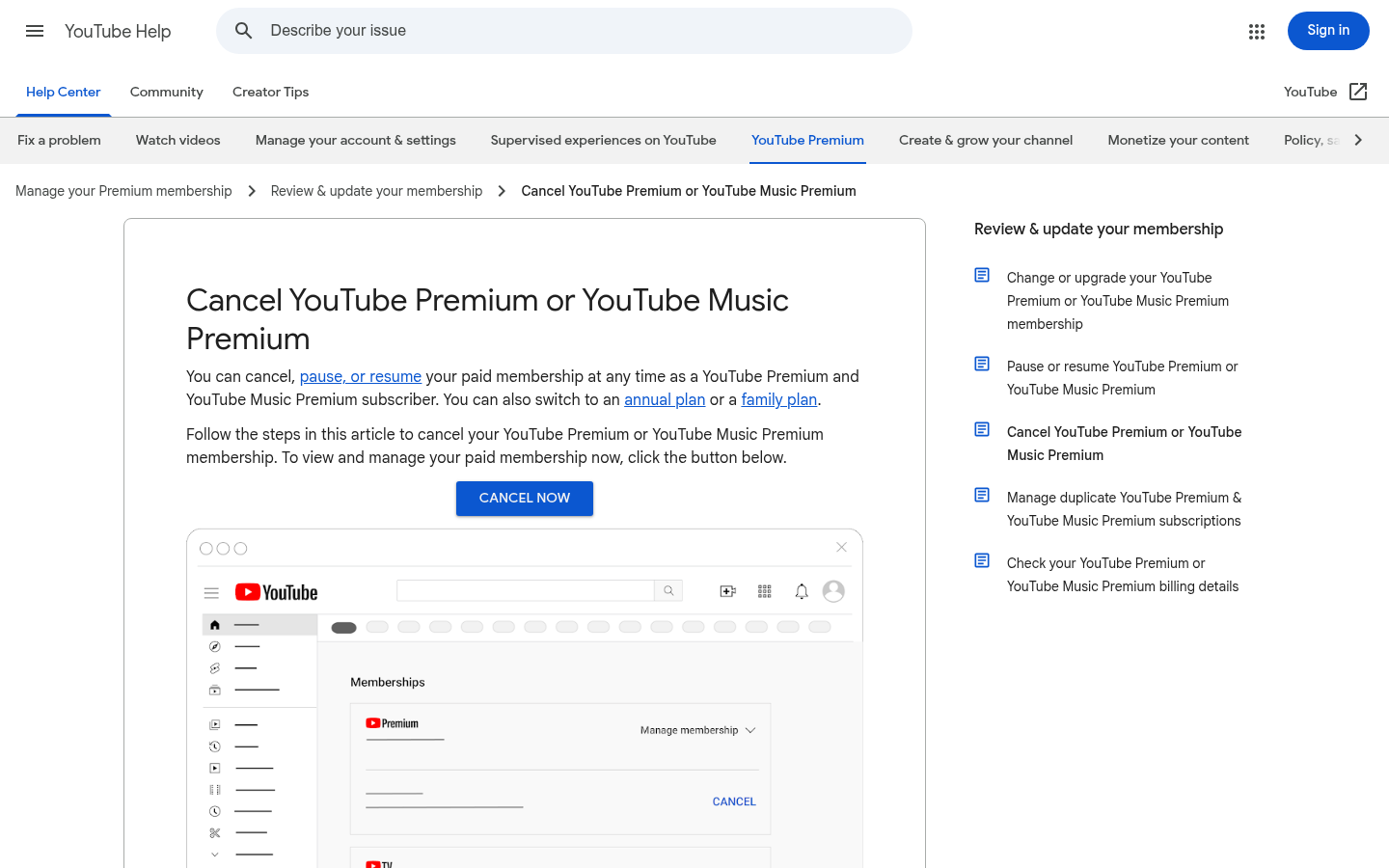1389x868 pixels.
Task: Click the YouTube Help title
Action: (x=118, y=31)
